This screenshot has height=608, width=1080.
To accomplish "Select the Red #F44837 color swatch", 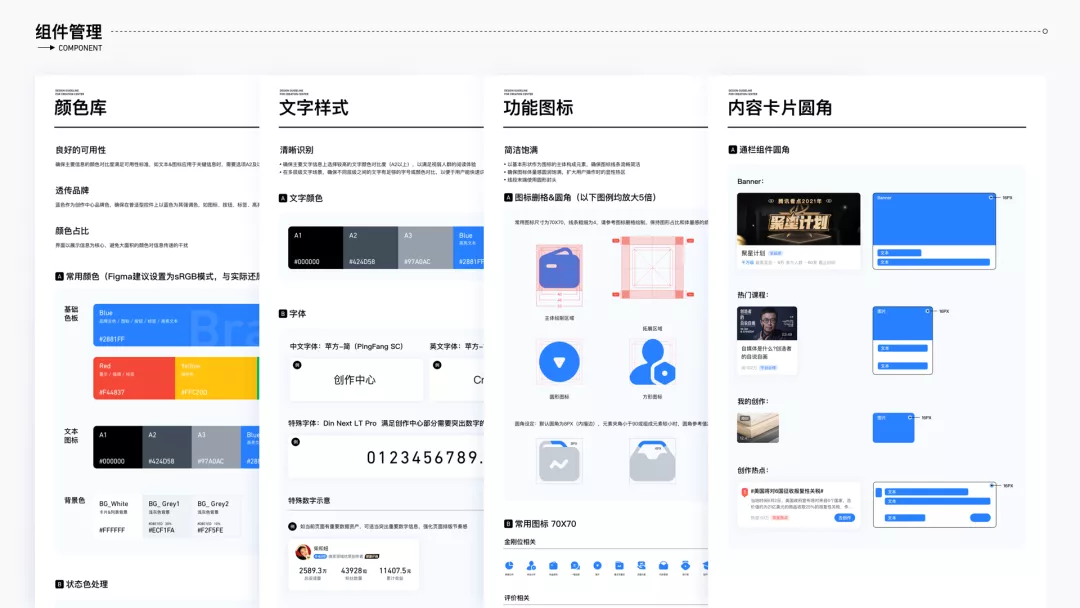I will 134,378.
